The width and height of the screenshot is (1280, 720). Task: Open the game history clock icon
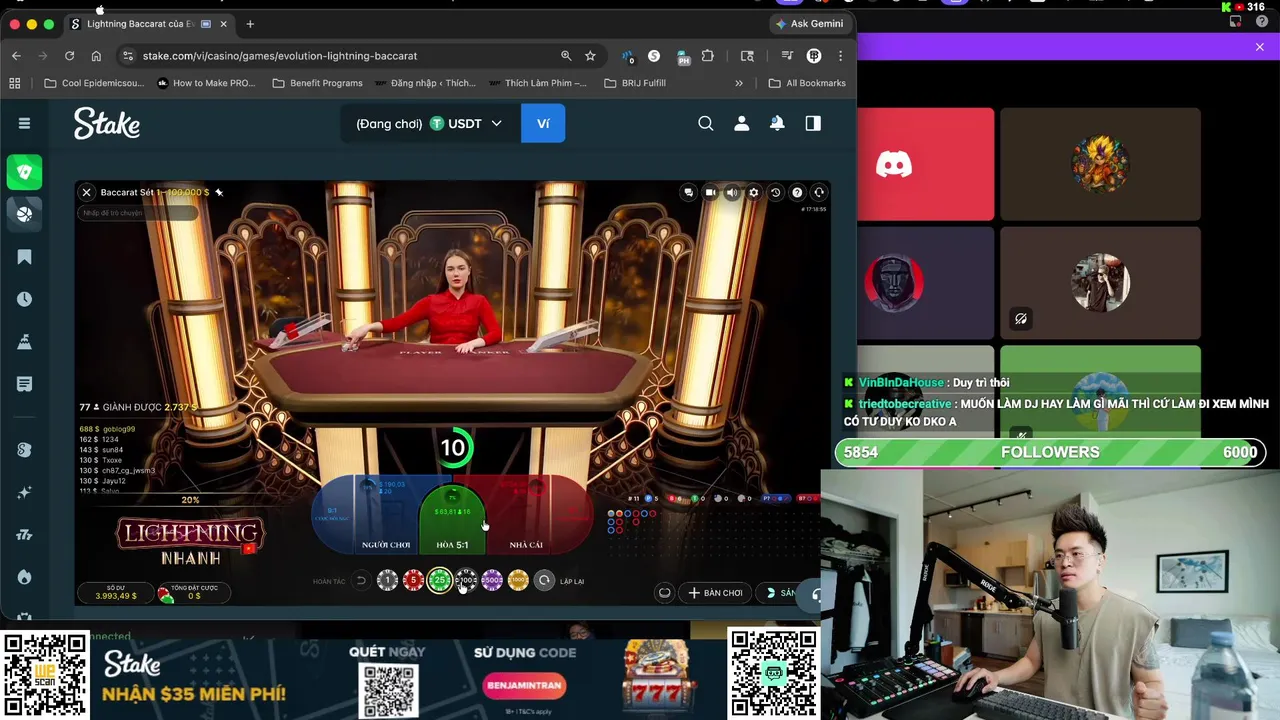coord(775,192)
